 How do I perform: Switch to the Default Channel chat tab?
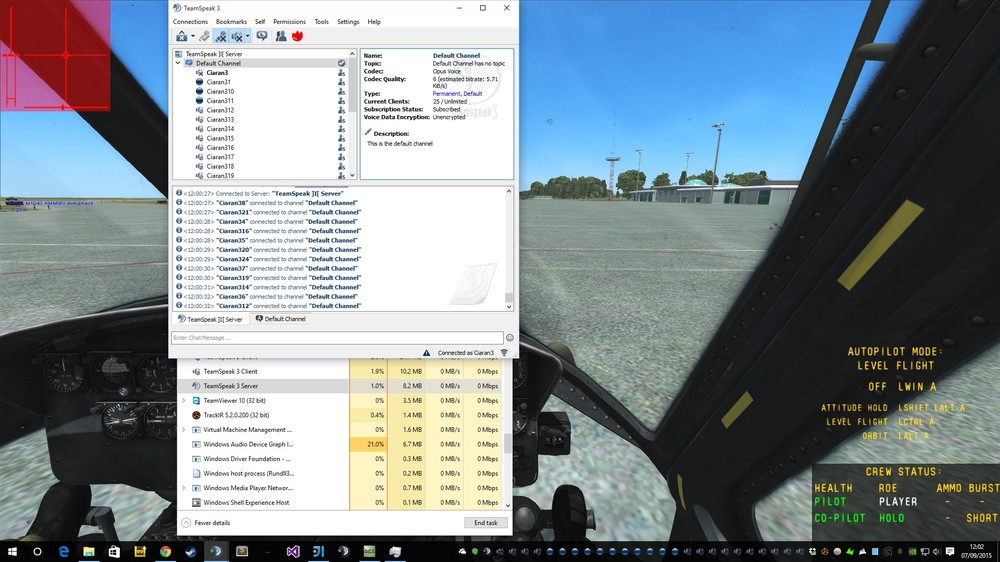tap(281, 319)
